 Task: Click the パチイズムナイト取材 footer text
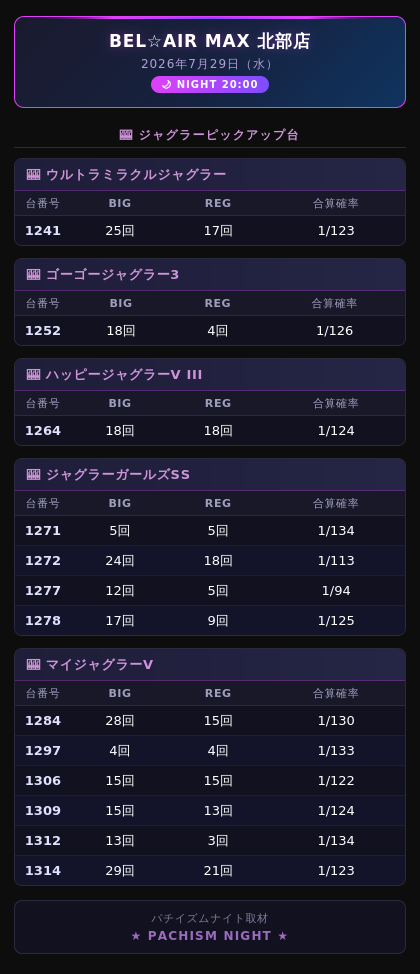[x=210, y=918]
